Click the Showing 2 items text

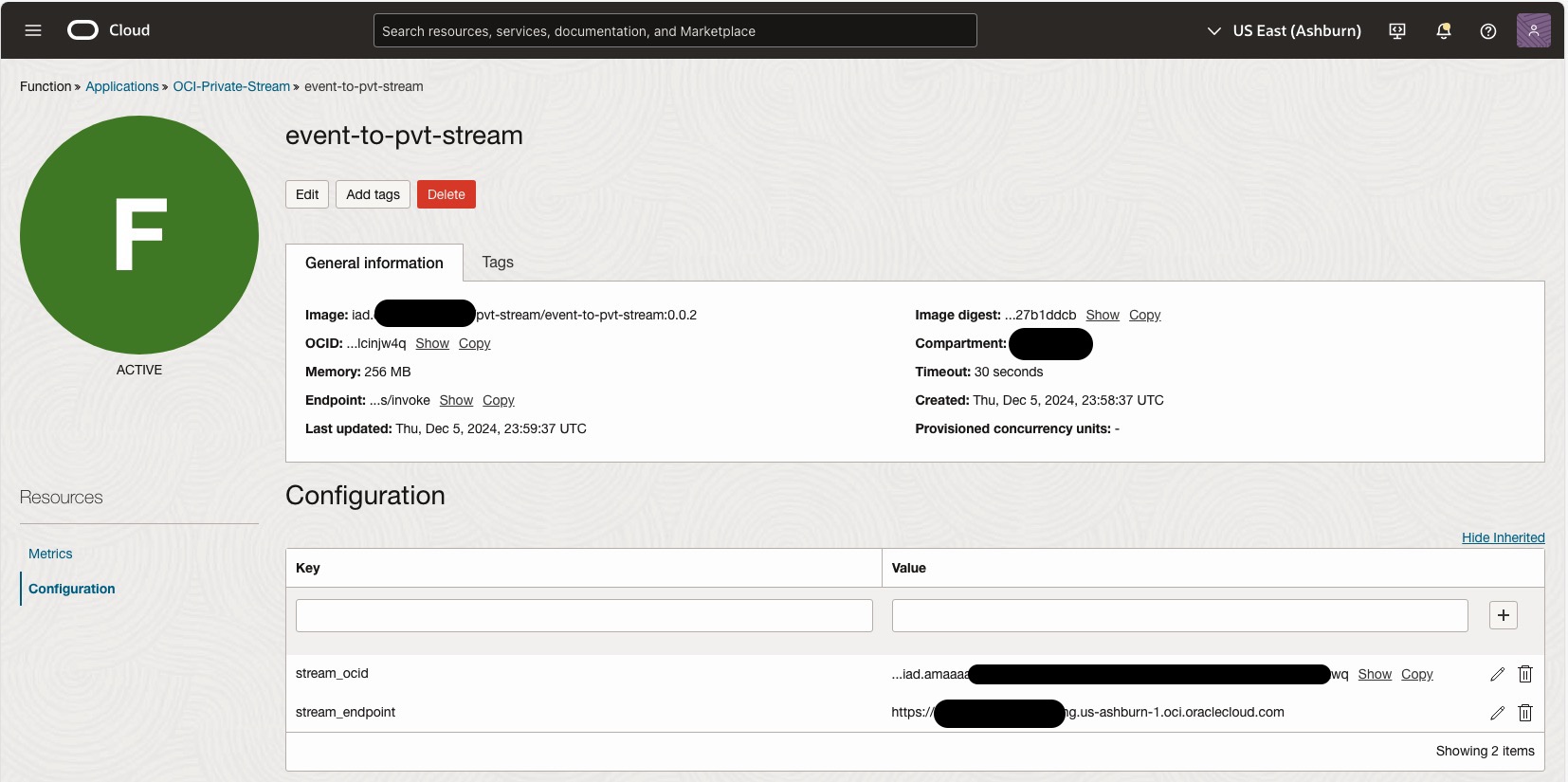point(1485,751)
